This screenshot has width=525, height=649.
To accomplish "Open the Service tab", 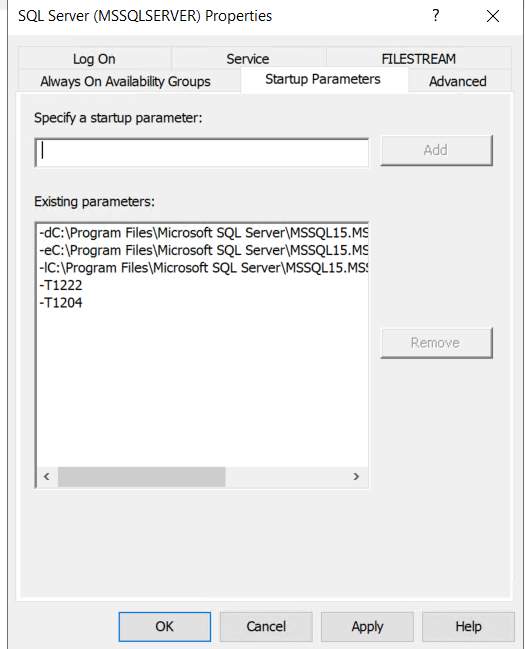I will coord(248,59).
